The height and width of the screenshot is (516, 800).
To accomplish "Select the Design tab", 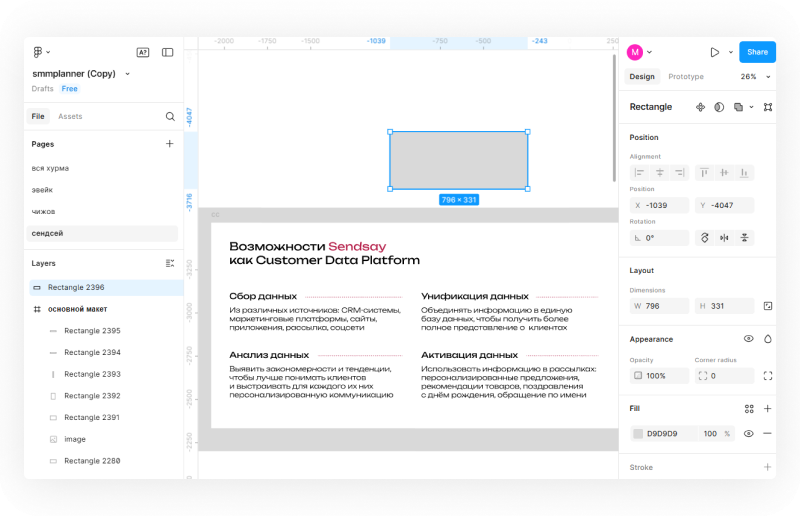I will 642,77.
